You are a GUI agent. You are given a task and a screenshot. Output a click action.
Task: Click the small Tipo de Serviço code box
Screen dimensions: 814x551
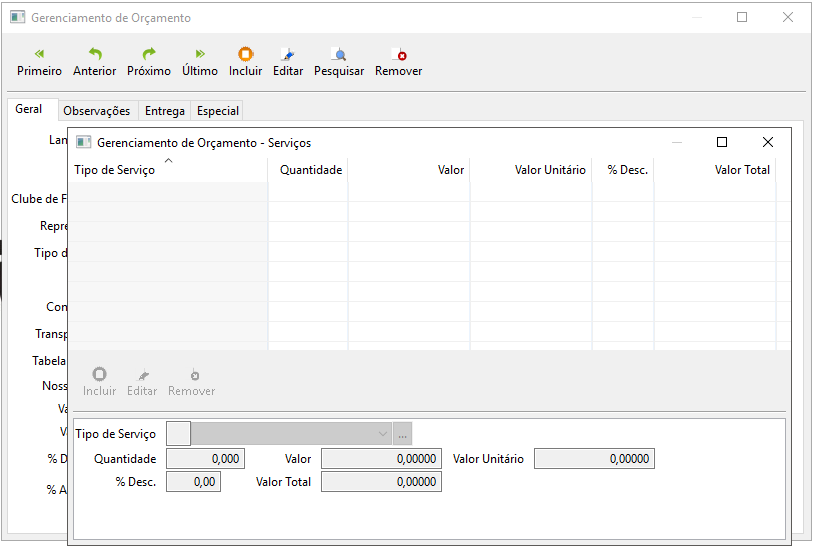pos(179,434)
